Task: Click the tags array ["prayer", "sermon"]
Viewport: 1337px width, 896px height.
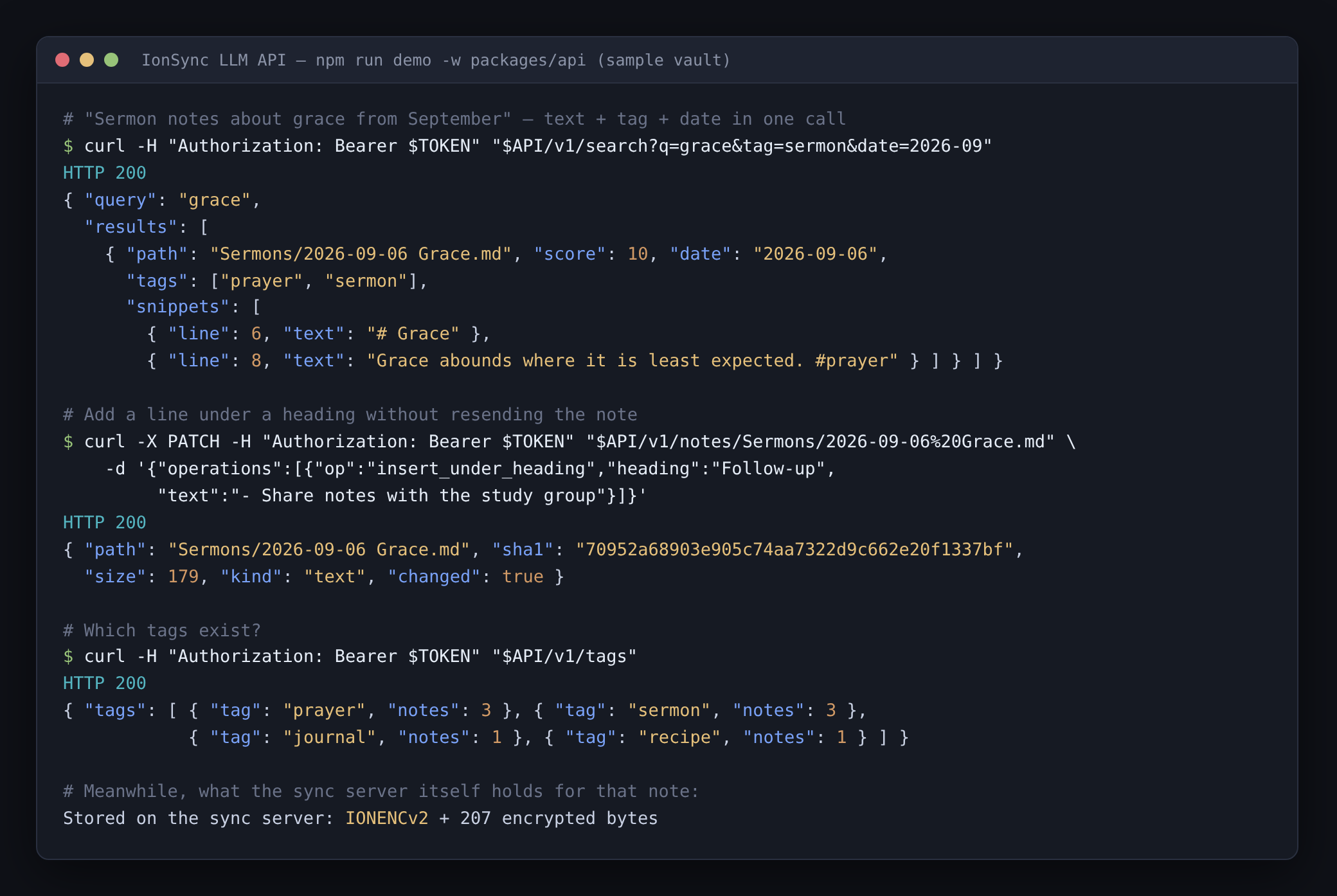Action: click(x=314, y=281)
